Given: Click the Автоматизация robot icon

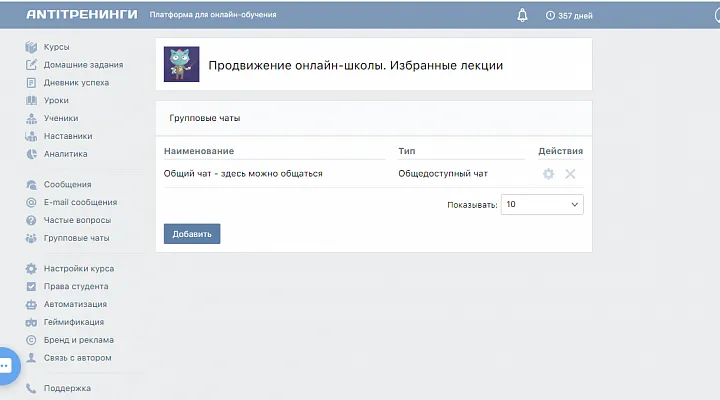Looking at the screenshot, I should pos(31,304).
